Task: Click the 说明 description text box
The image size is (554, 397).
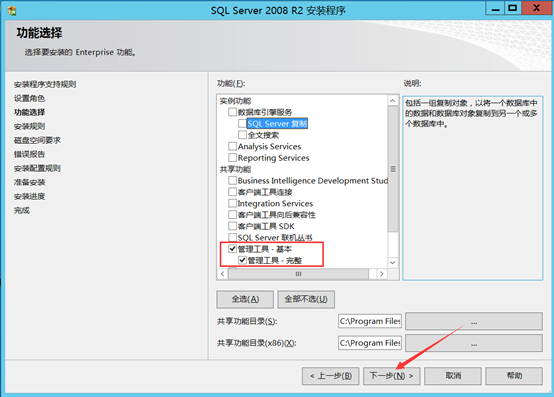Action: click(473, 188)
